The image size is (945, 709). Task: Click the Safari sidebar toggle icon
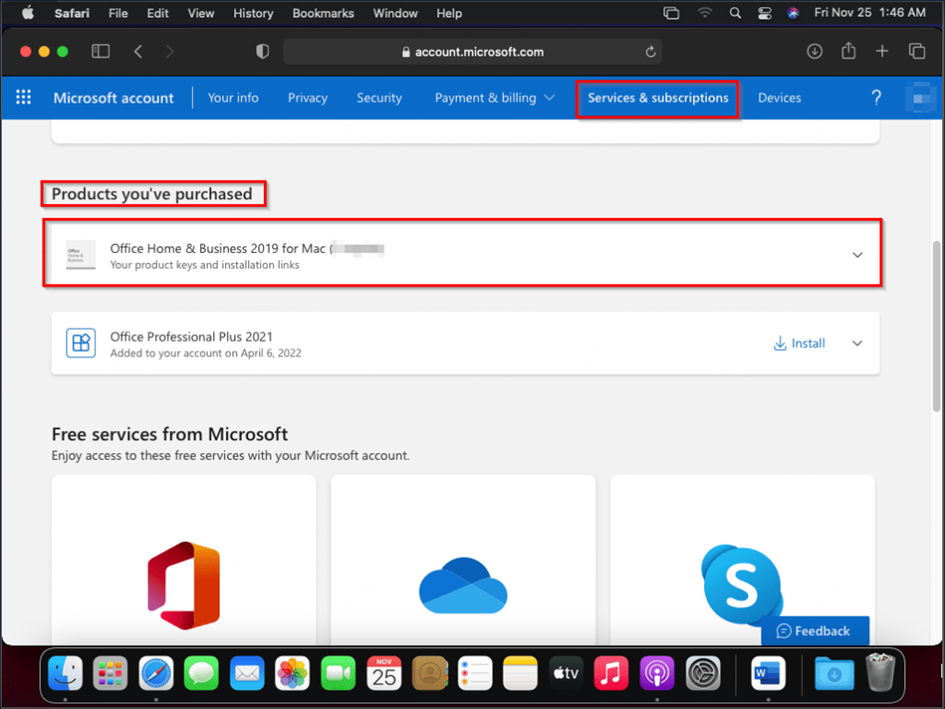click(101, 51)
